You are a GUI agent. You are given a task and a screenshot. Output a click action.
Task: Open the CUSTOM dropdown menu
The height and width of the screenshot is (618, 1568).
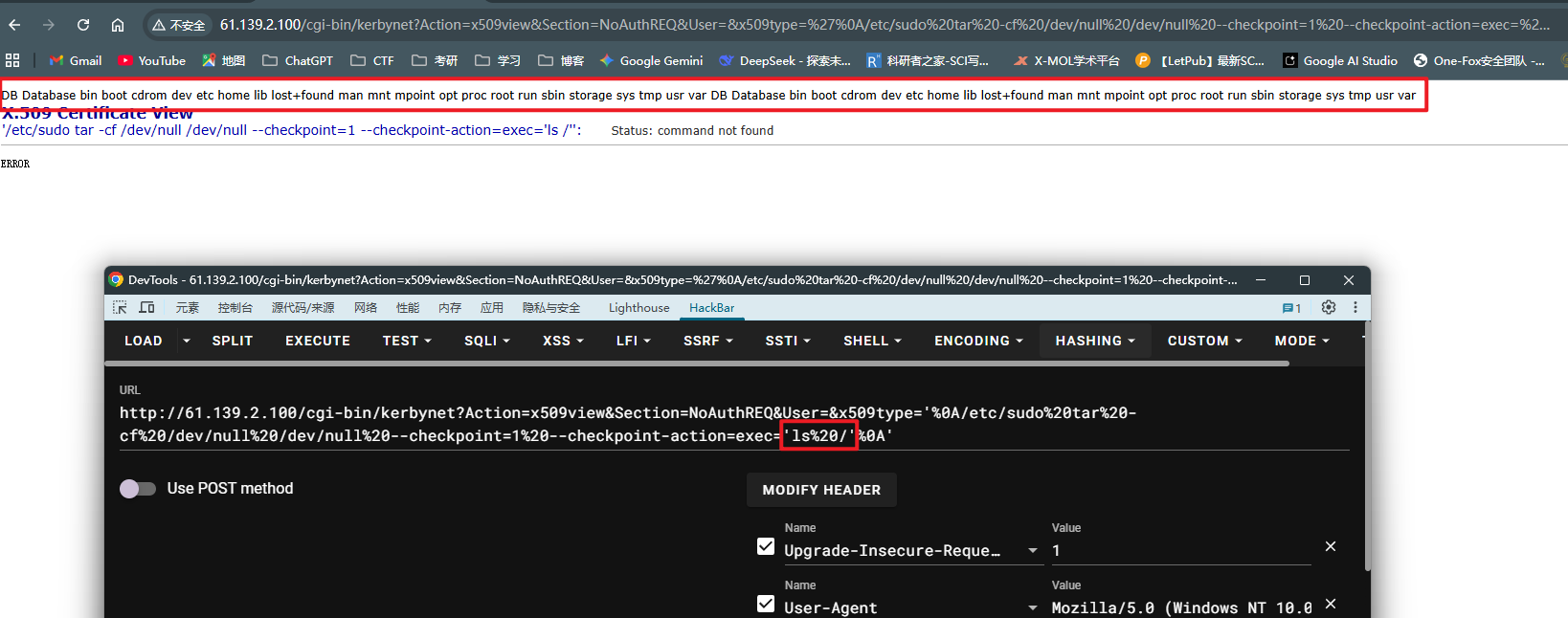coord(1204,341)
